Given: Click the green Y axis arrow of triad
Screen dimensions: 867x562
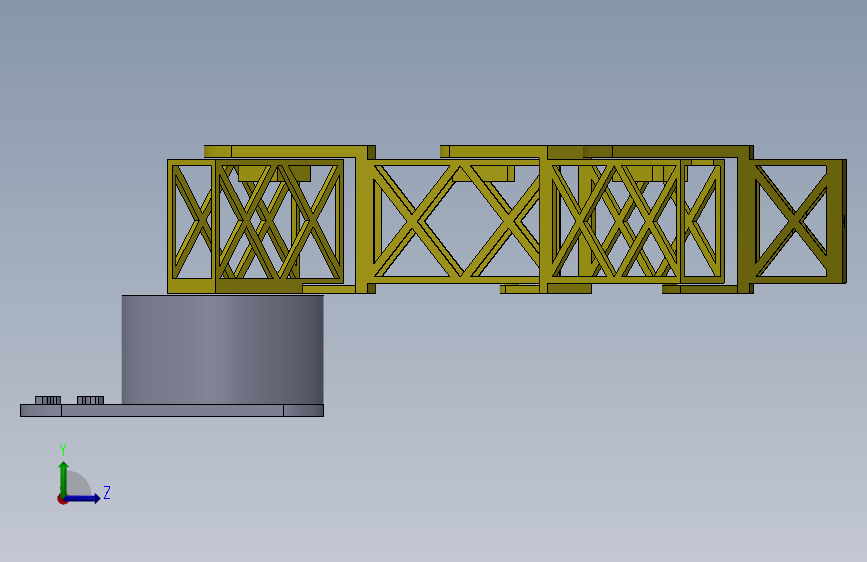Looking at the screenshot, I should (64, 478).
